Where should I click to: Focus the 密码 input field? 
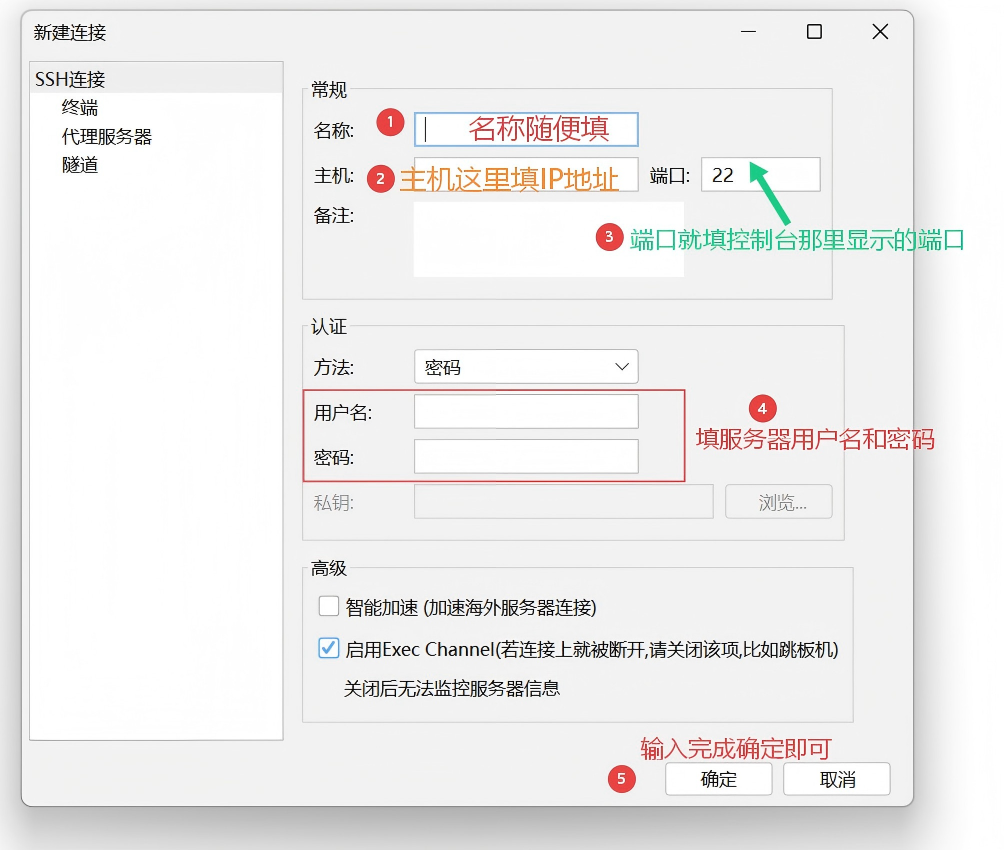tap(526, 457)
